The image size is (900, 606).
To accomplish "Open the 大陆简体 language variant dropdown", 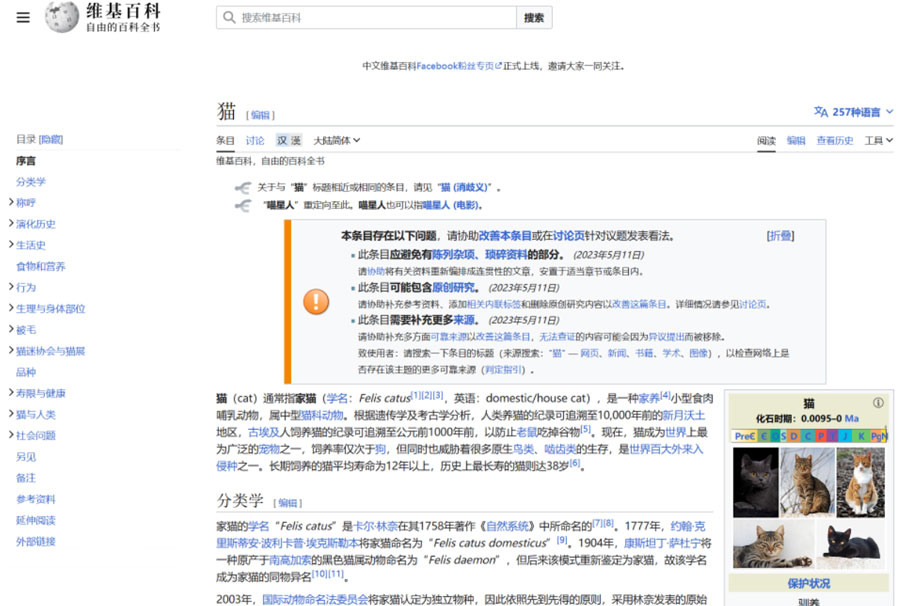I will (x=336, y=141).
